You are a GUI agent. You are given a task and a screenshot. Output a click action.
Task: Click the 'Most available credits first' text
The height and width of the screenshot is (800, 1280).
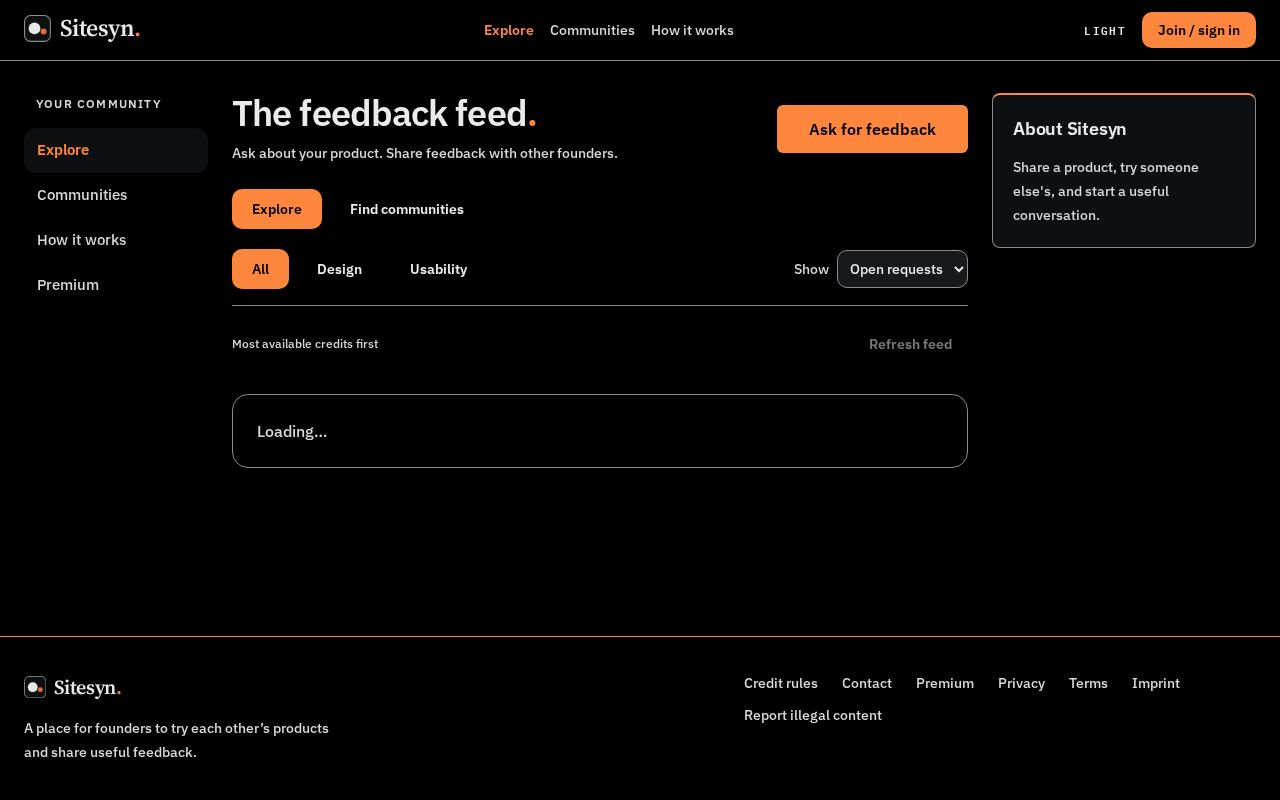[x=305, y=344]
